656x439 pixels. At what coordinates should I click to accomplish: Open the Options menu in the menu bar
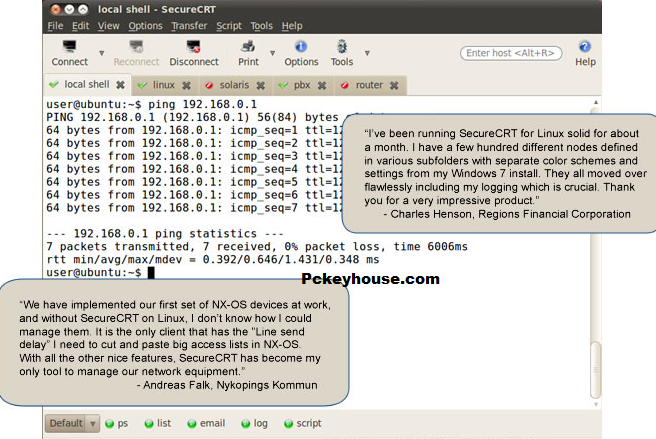coord(145,26)
